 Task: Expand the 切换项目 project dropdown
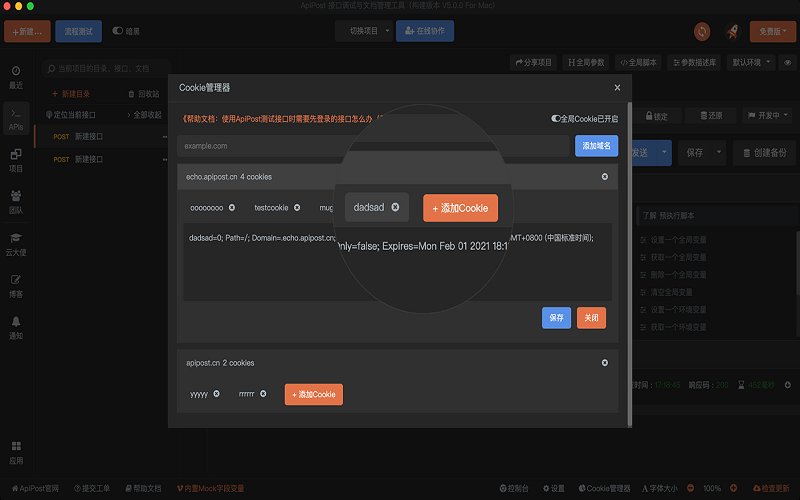363,31
